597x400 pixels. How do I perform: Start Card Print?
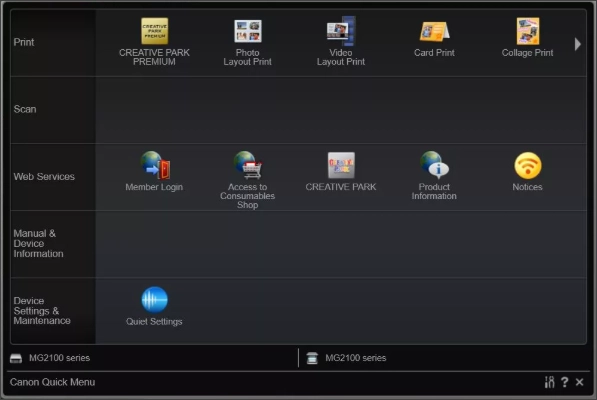pyautogui.click(x=434, y=31)
